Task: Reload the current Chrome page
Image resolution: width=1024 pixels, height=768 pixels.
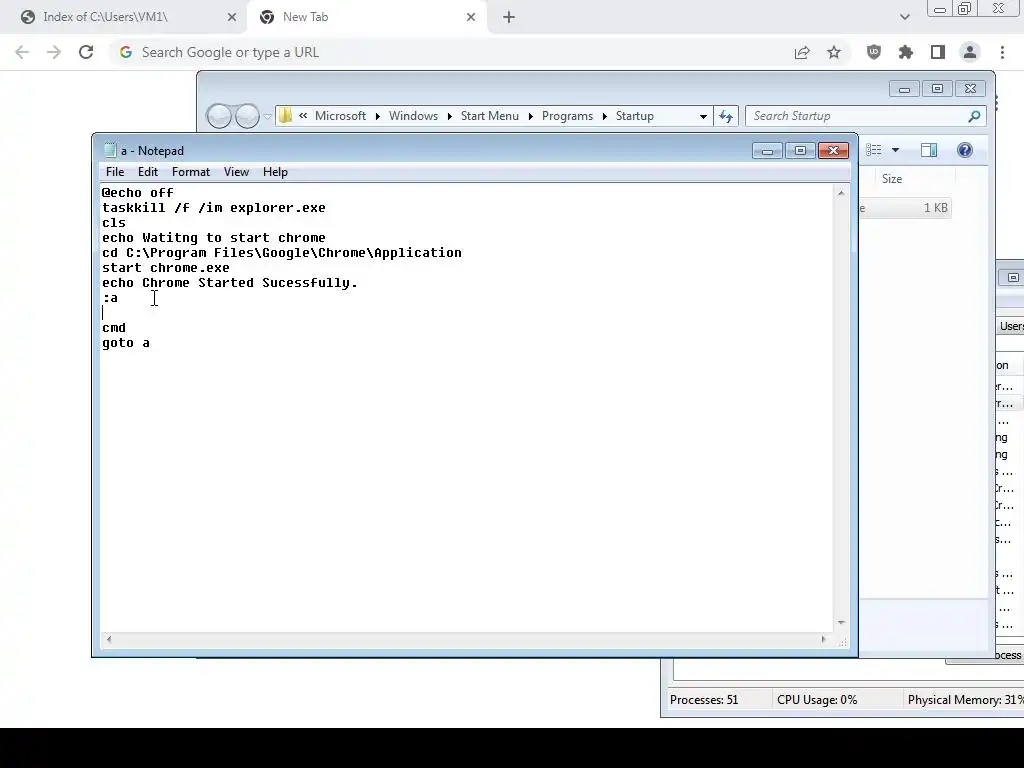Action: coord(86,52)
